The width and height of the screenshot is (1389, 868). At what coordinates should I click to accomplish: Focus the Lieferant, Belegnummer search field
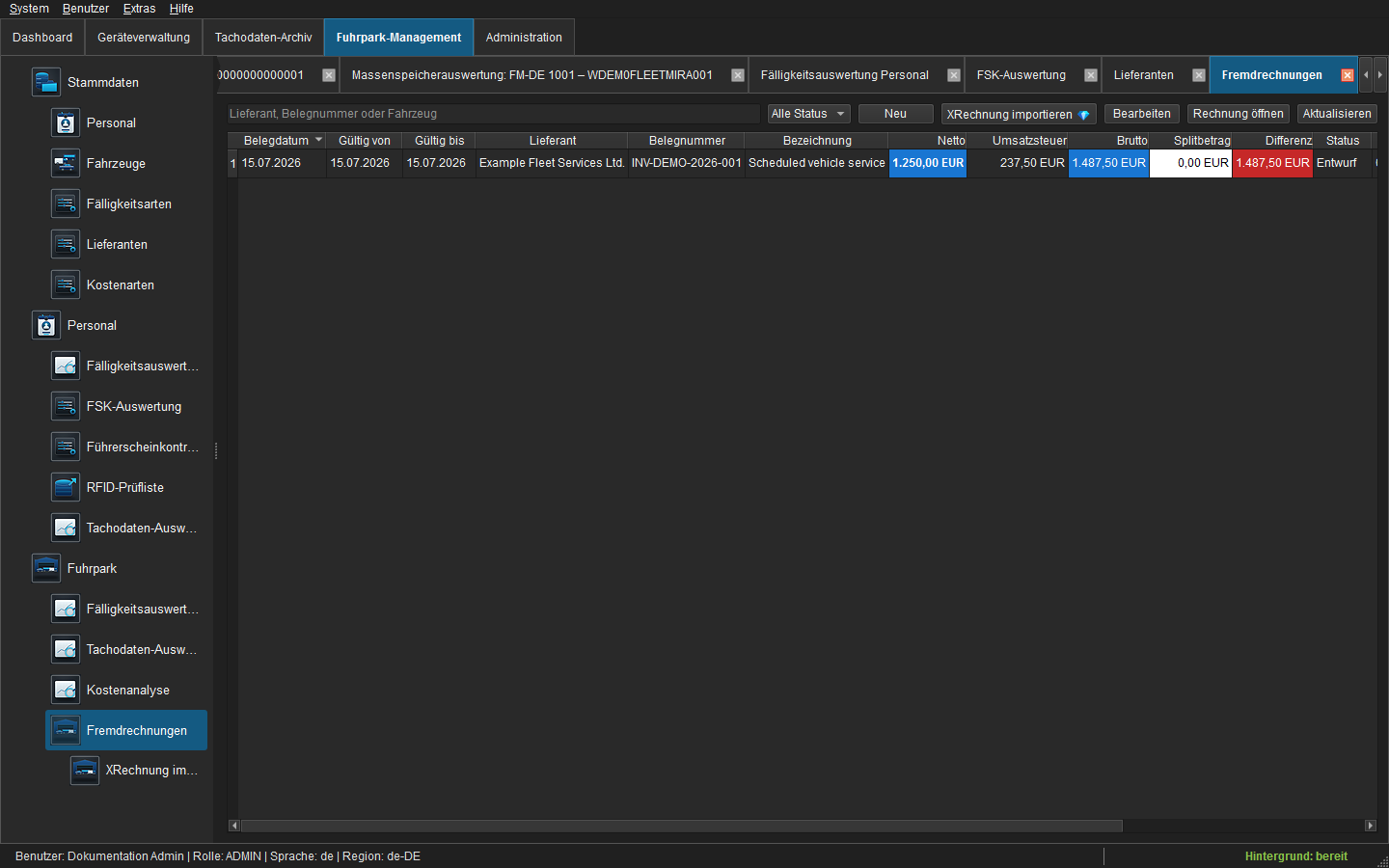(x=493, y=114)
